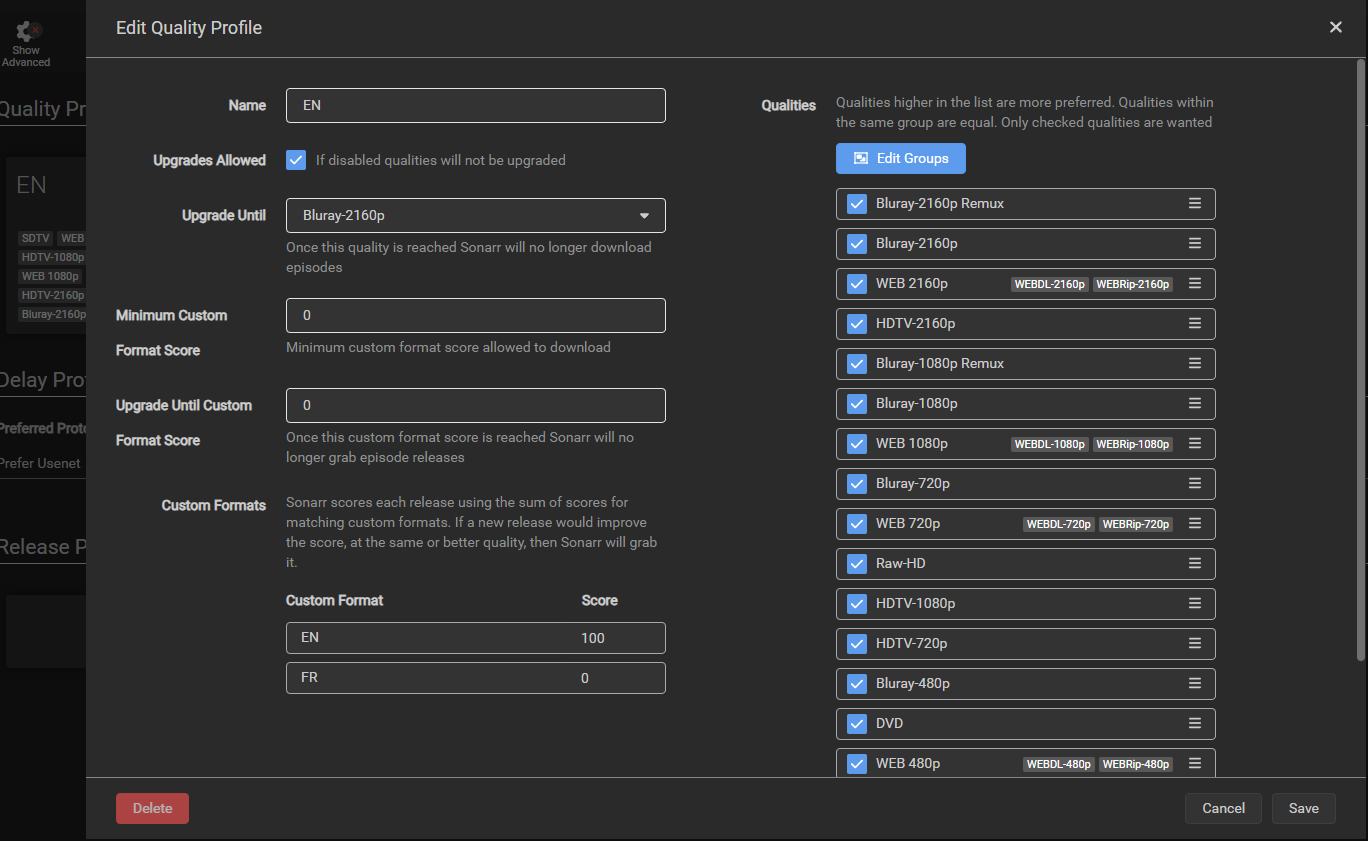Grab the drag handle for Bluray-2160p Remux

pyautogui.click(x=1194, y=203)
